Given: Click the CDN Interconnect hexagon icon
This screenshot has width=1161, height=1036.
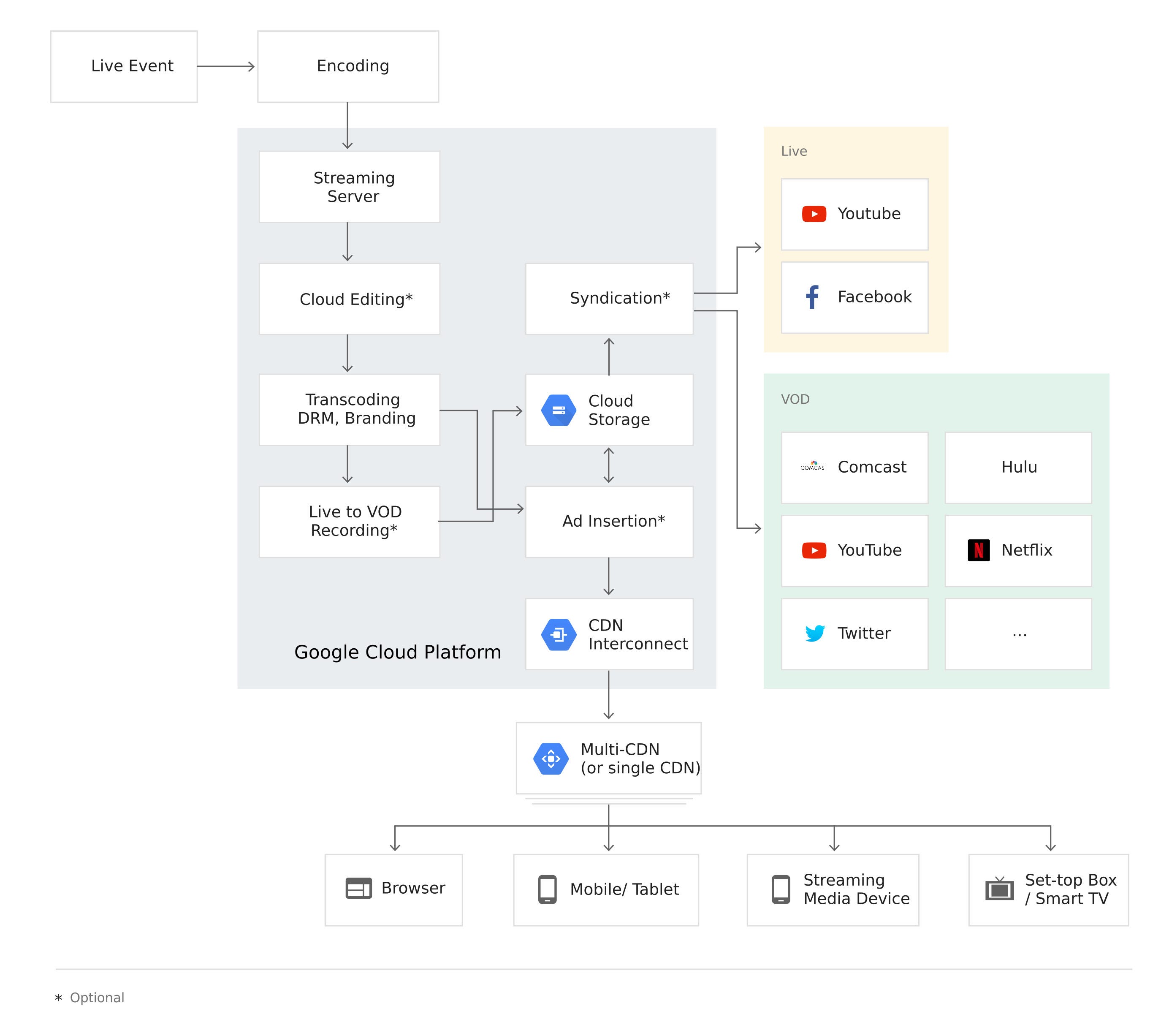Looking at the screenshot, I should (x=558, y=634).
